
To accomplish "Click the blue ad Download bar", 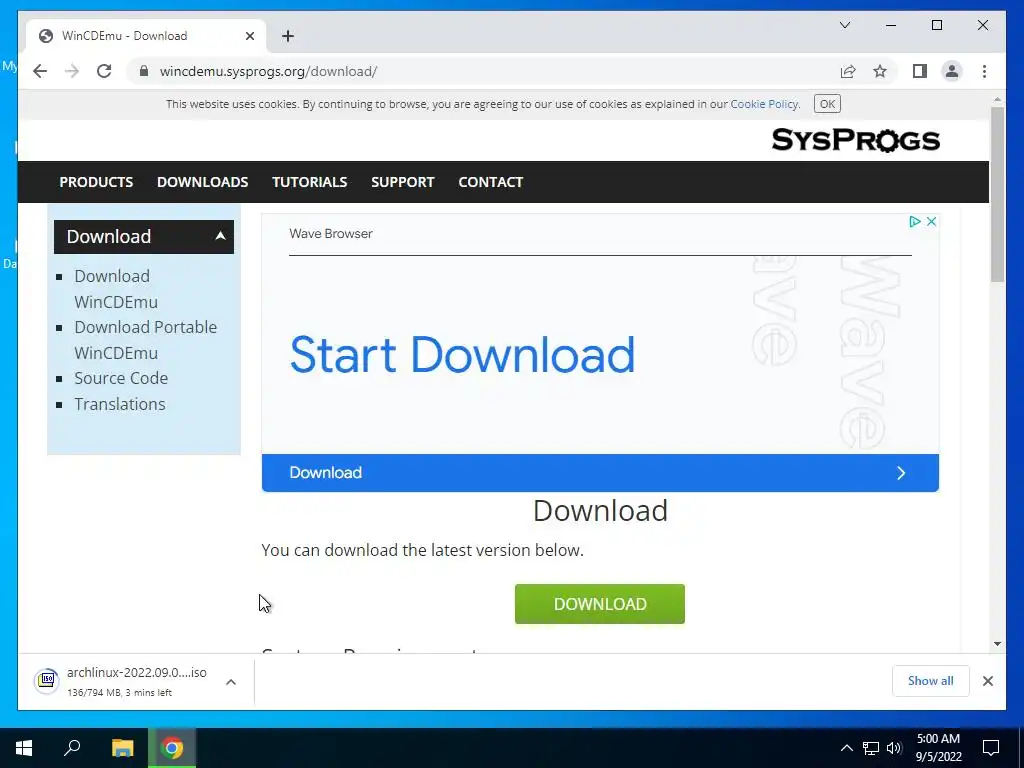I will tap(600, 473).
